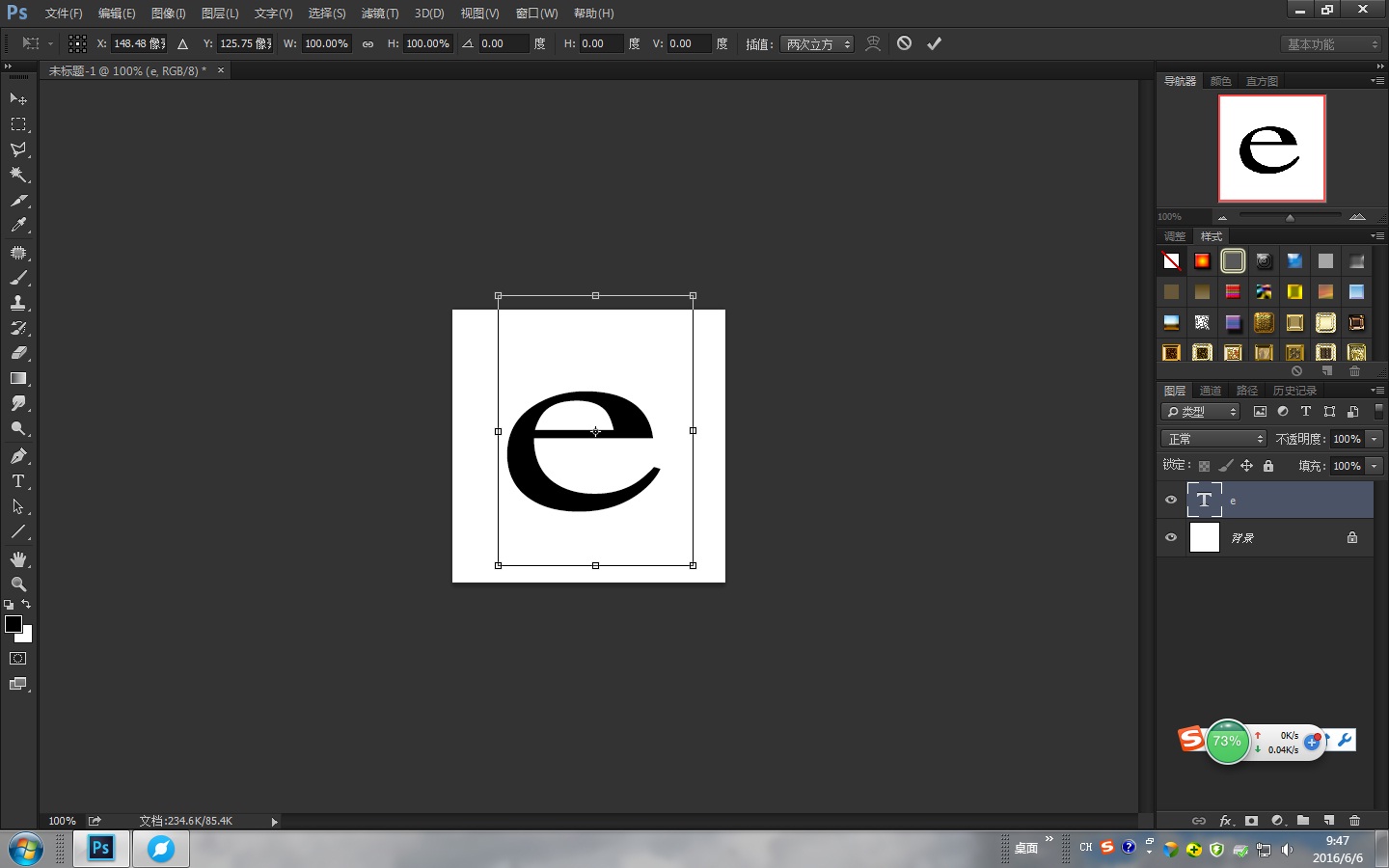Open the workspace switcher dropdown
1389x868 pixels.
pos(1332,44)
